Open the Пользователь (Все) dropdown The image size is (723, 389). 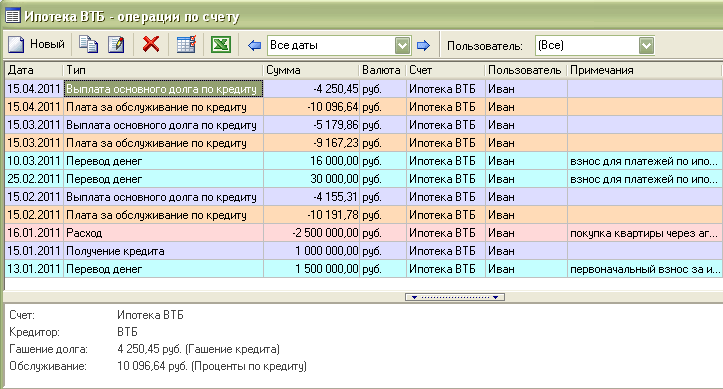click(x=646, y=45)
